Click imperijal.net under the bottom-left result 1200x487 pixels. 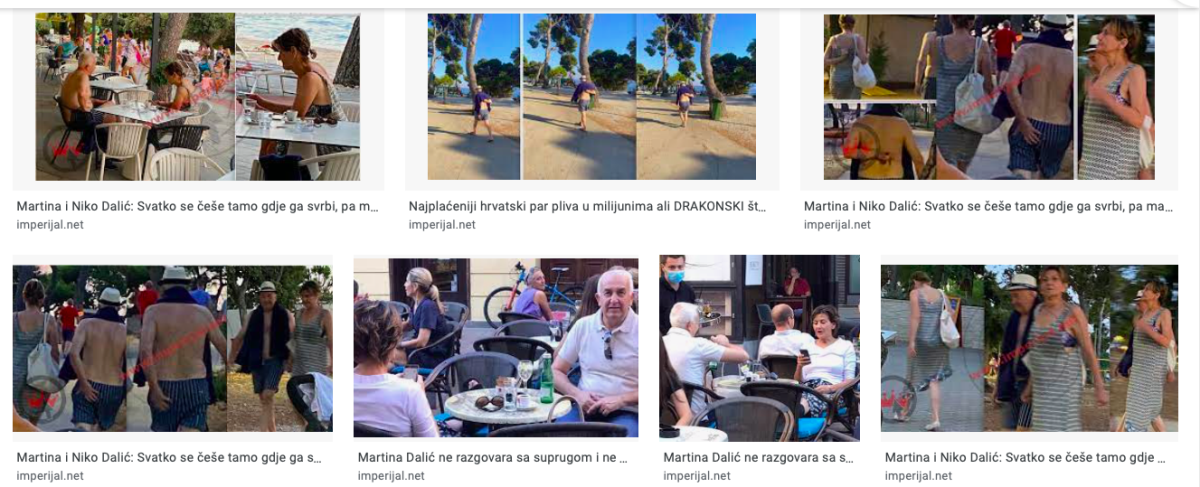point(50,476)
